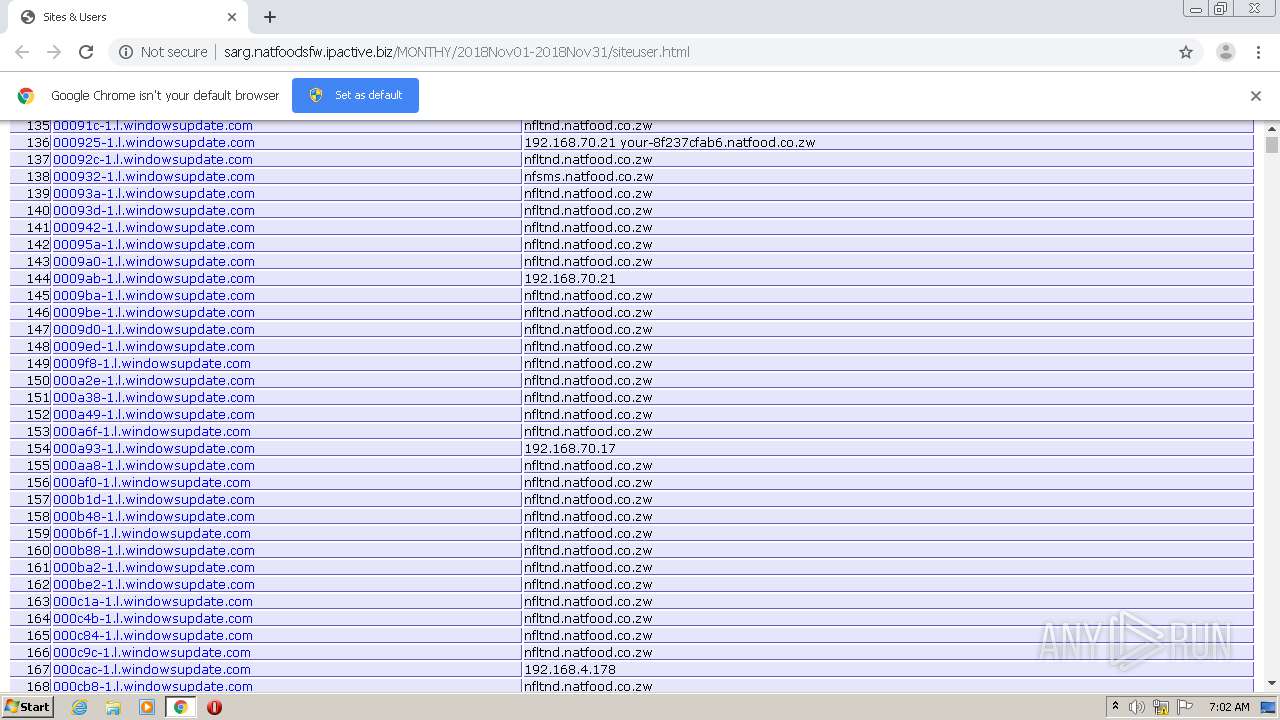The image size is (1280, 720).
Task: Click the page scrollbar down arrow
Action: pyautogui.click(x=1272, y=684)
